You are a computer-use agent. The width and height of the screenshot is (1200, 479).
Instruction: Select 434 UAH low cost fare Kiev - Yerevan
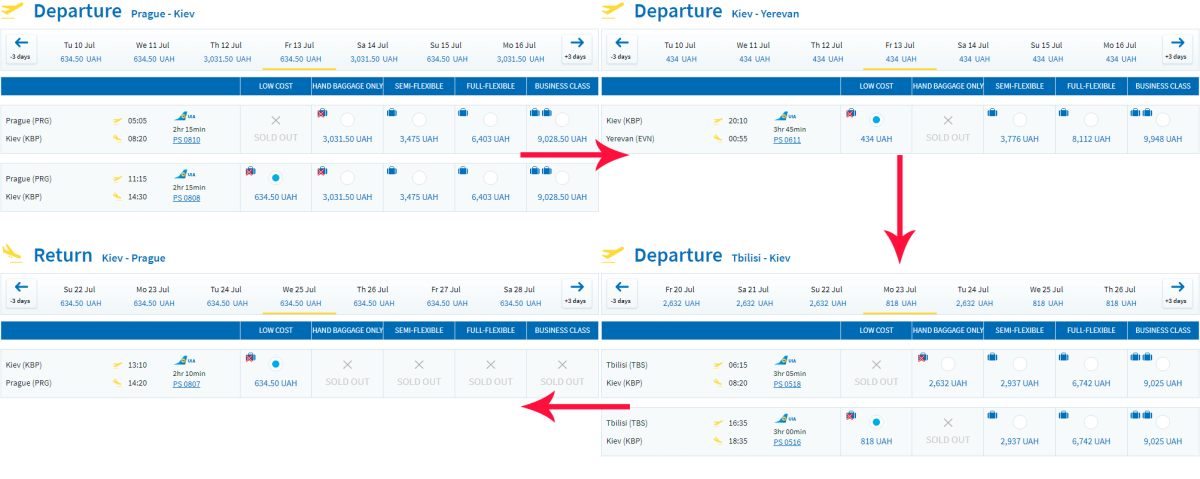coord(876,119)
